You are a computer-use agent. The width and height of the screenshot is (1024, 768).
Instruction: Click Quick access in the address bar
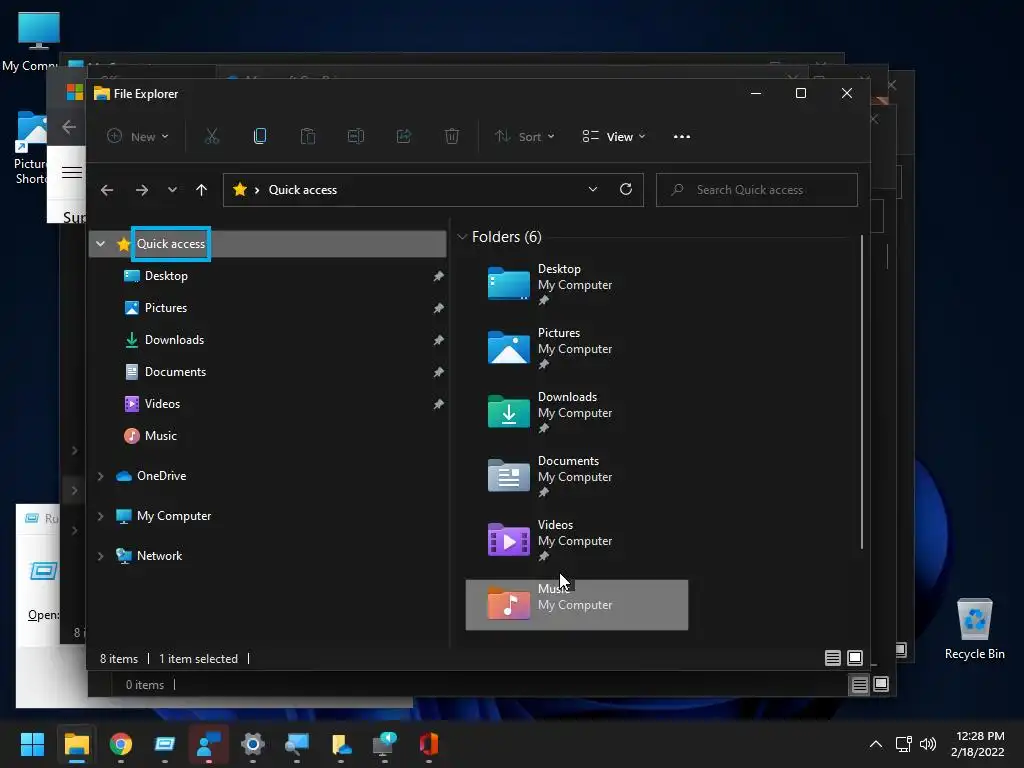click(303, 190)
